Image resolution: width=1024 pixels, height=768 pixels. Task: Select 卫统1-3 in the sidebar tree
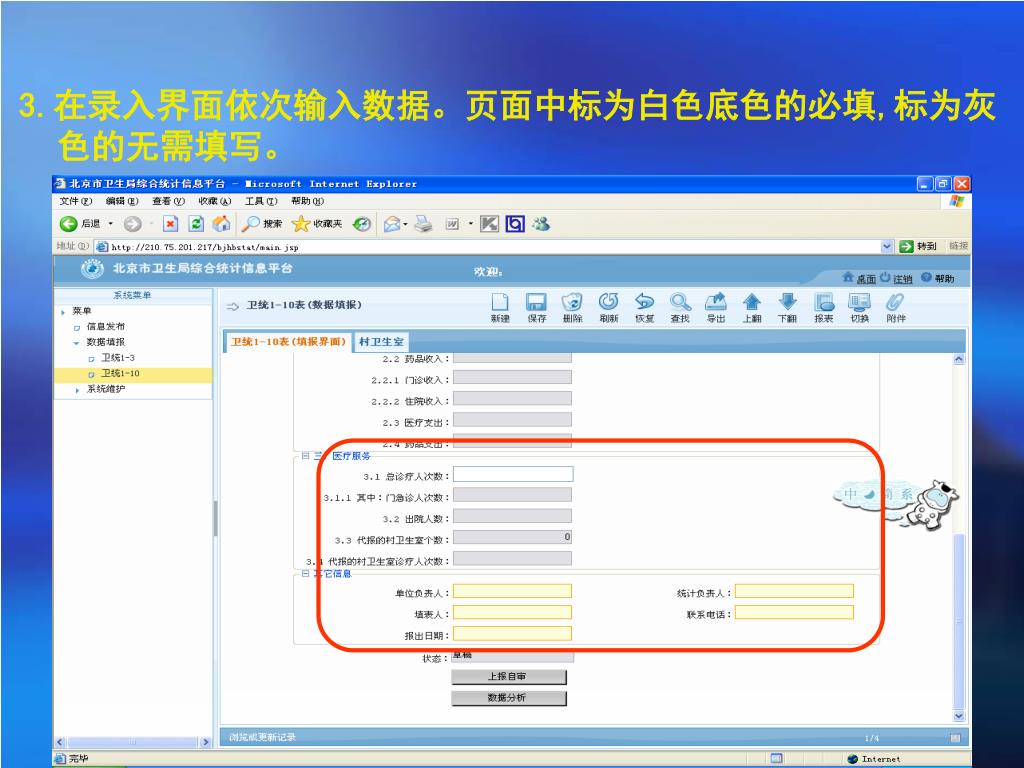pos(118,358)
